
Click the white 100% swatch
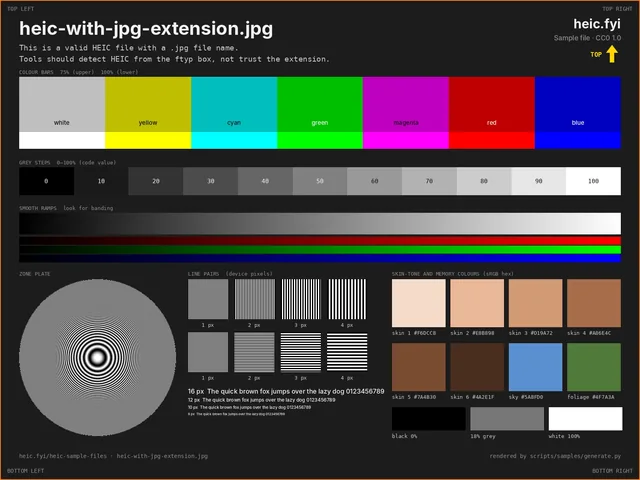pos(586,418)
